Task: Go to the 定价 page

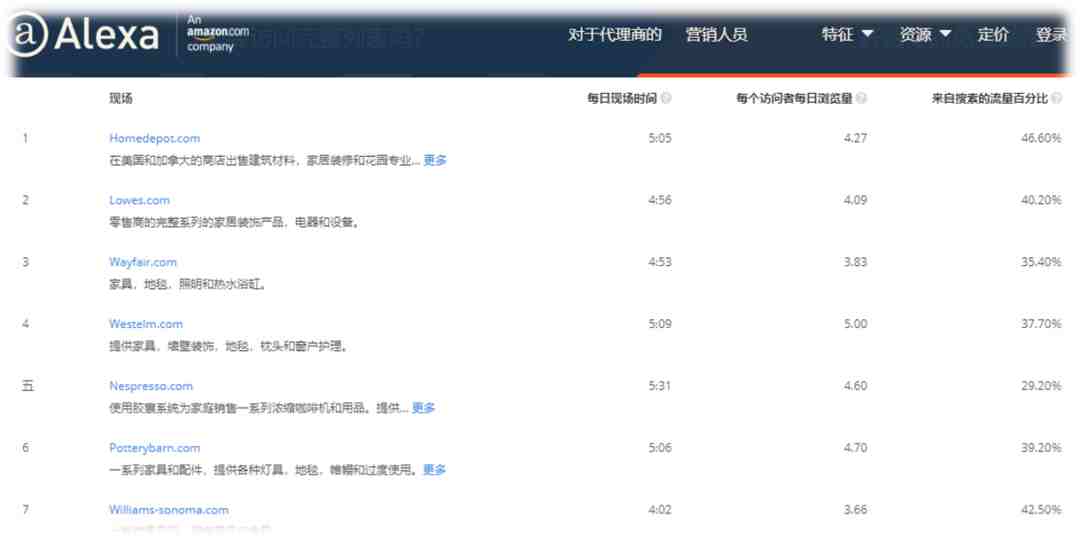Action: coord(993,34)
